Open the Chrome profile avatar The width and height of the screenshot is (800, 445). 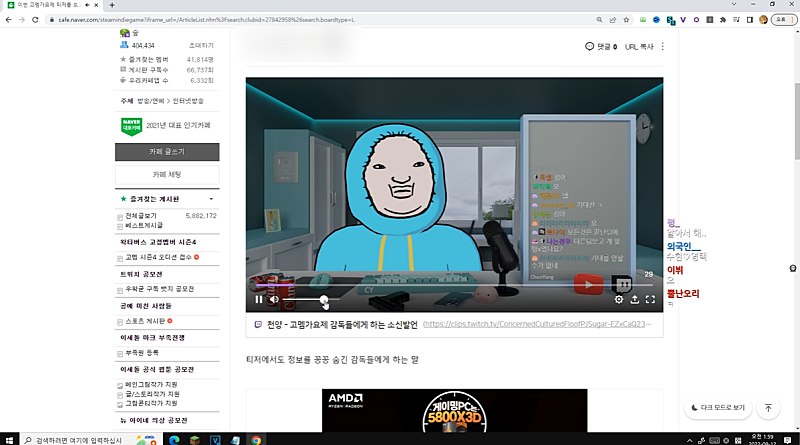click(763, 19)
